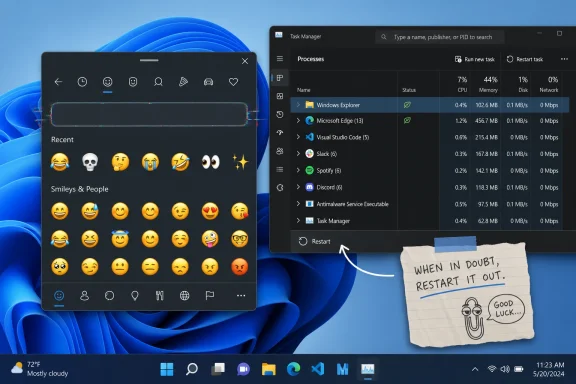Select the lightbulb objects emoji category
The height and width of the screenshot is (384, 576).
135,295
